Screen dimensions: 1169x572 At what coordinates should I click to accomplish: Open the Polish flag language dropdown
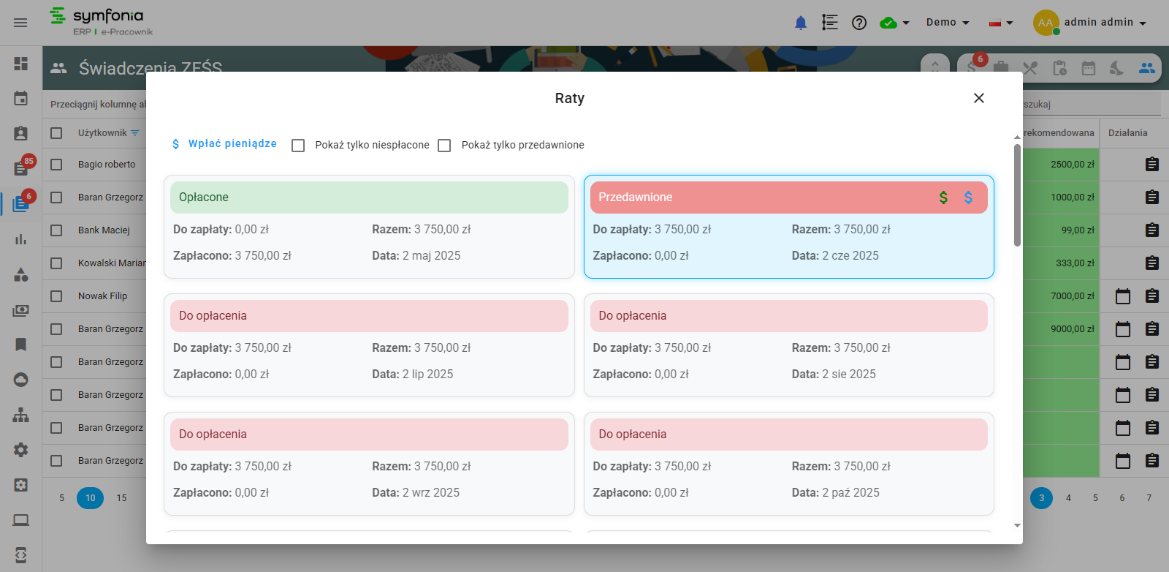(1000, 22)
